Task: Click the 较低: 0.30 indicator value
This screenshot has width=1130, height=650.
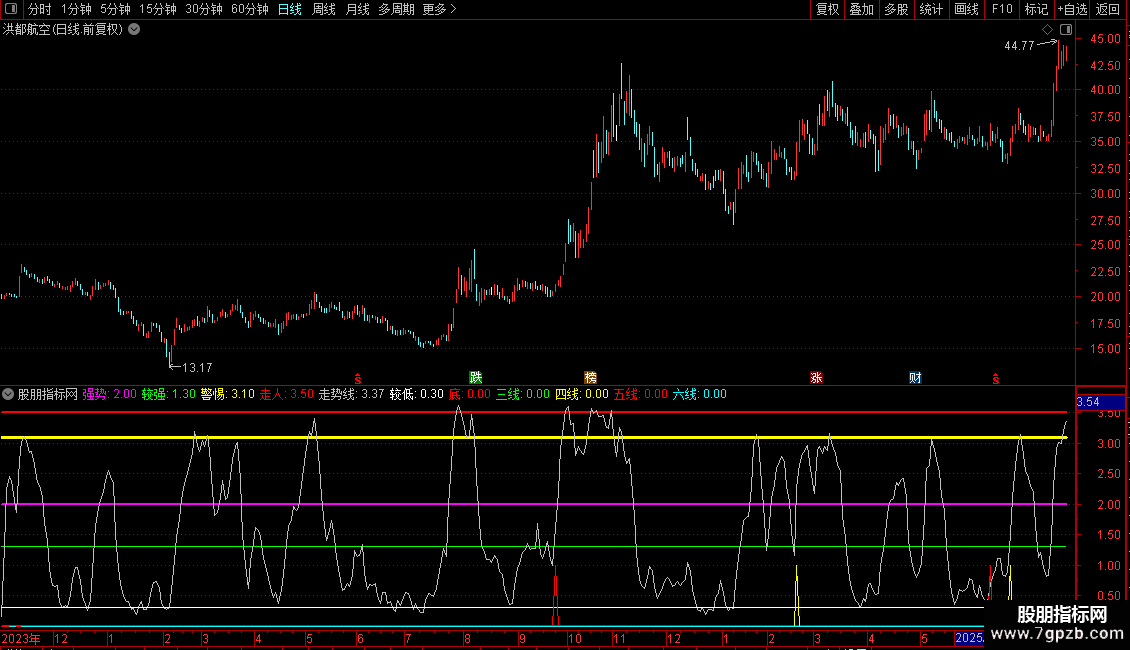Action: pyautogui.click(x=417, y=394)
